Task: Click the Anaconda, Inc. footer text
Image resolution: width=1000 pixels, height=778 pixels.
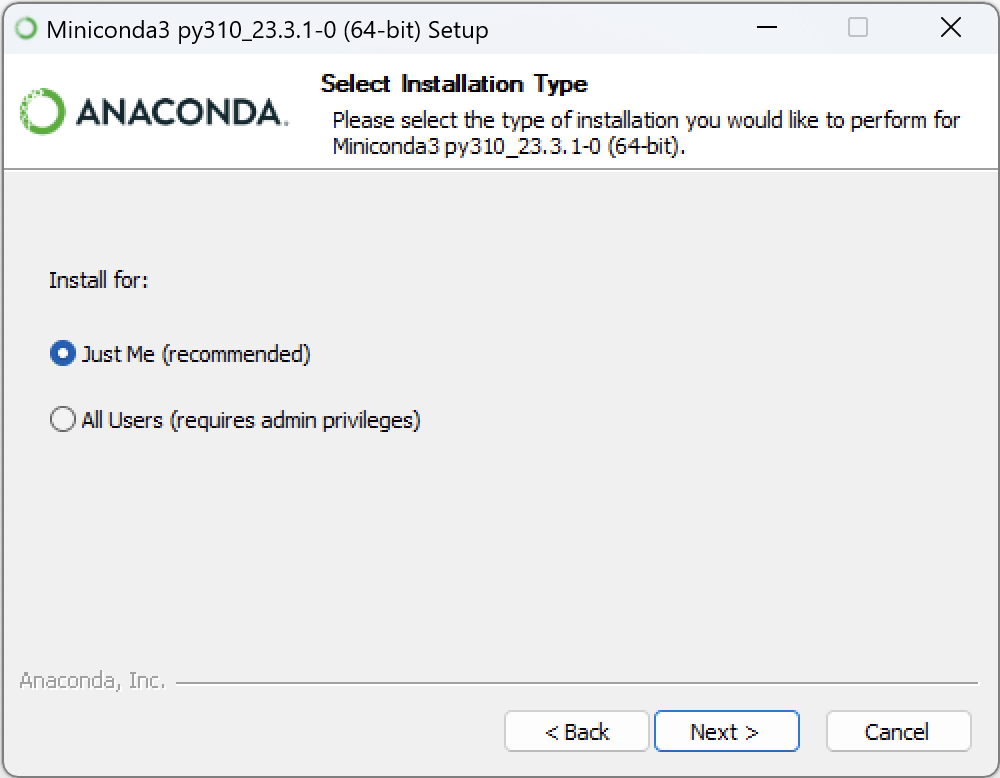Action: (x=92, y=679)
